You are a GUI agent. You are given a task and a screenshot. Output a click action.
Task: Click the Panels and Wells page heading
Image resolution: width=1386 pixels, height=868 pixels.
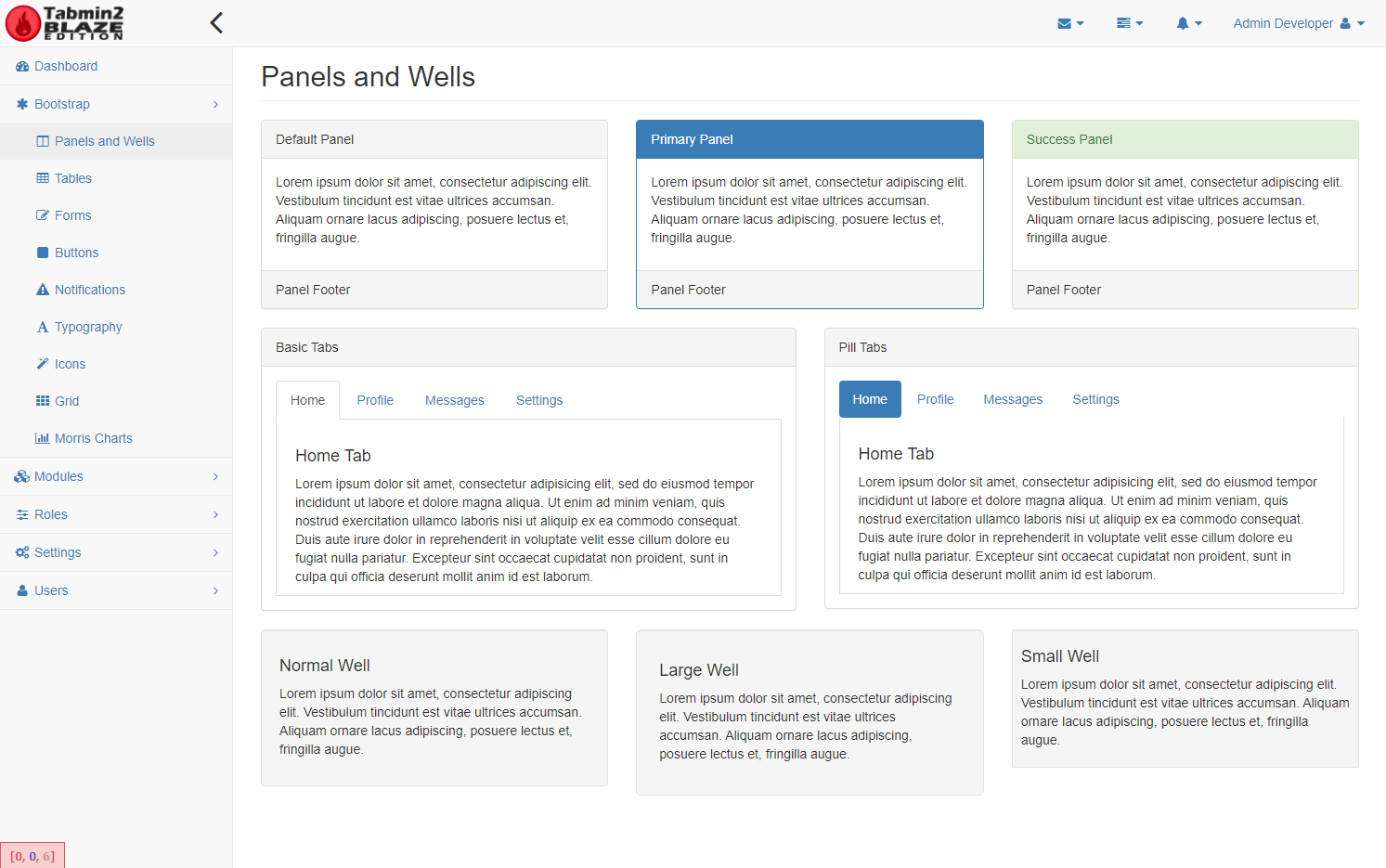[x=368, y=76]
